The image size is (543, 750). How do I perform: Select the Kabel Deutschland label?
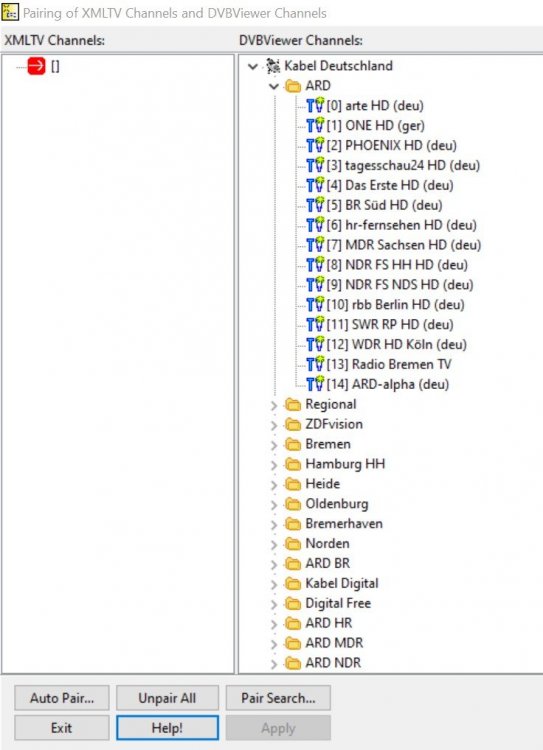[338, 66]
